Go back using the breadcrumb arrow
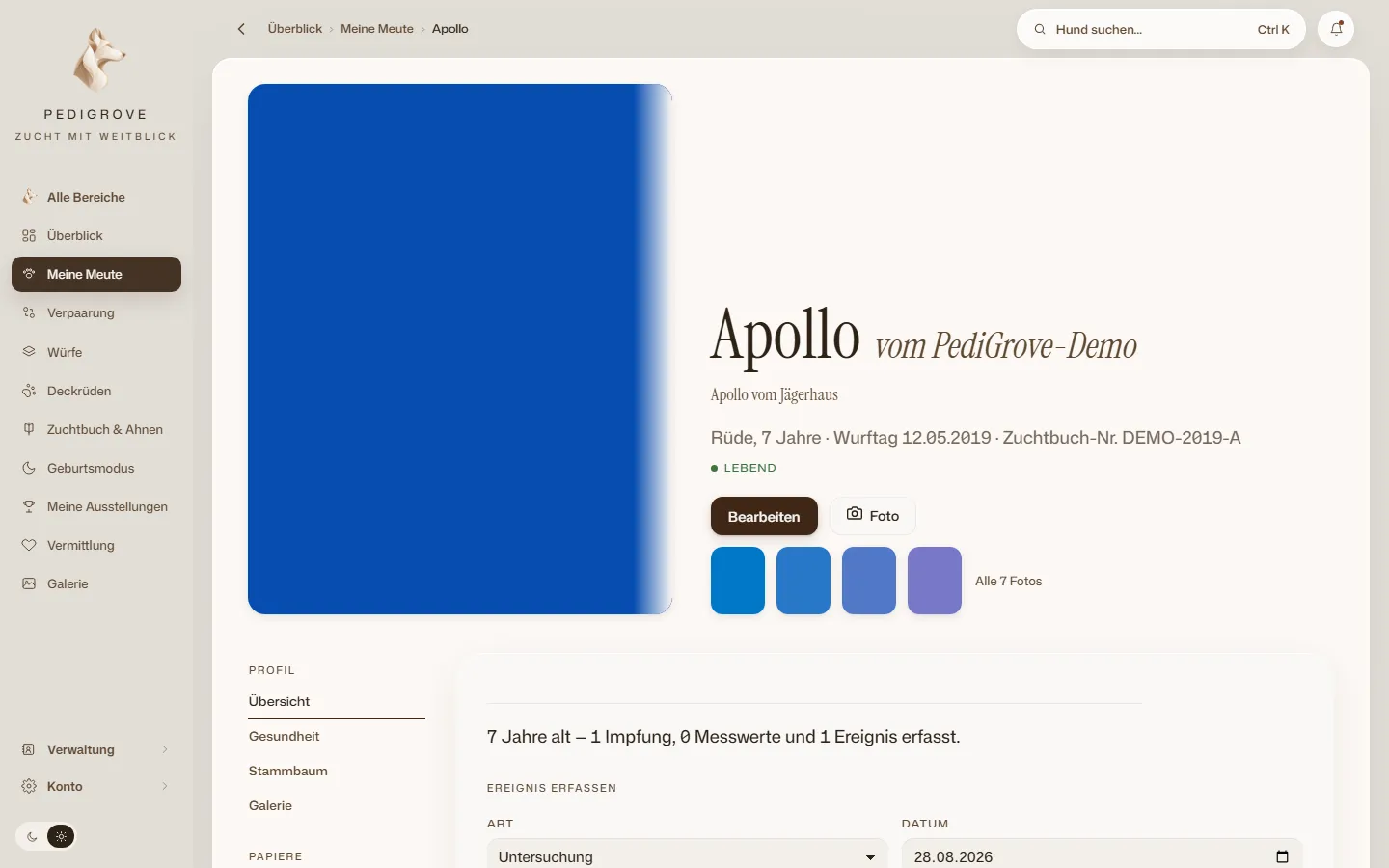Image resolution: width=1389 pixels, height=868 pixels. coord(241,29)
